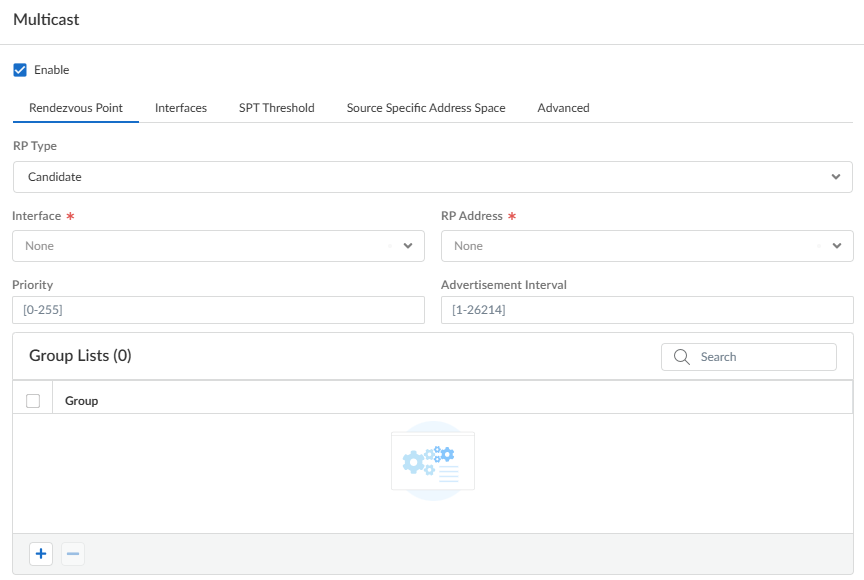Image resolution: width=864 pixels, height=580 pixels.
Task: Uncheck the Enable multicast checkbox
Action: coord(20,70)
